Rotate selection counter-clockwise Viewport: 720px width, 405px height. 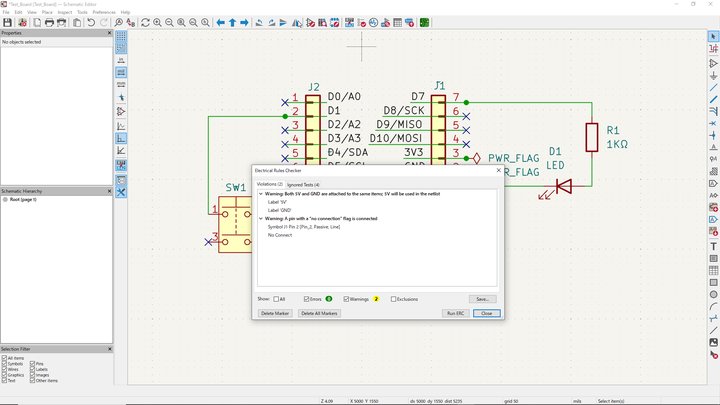pyautogui.click(x=259, y=22)
